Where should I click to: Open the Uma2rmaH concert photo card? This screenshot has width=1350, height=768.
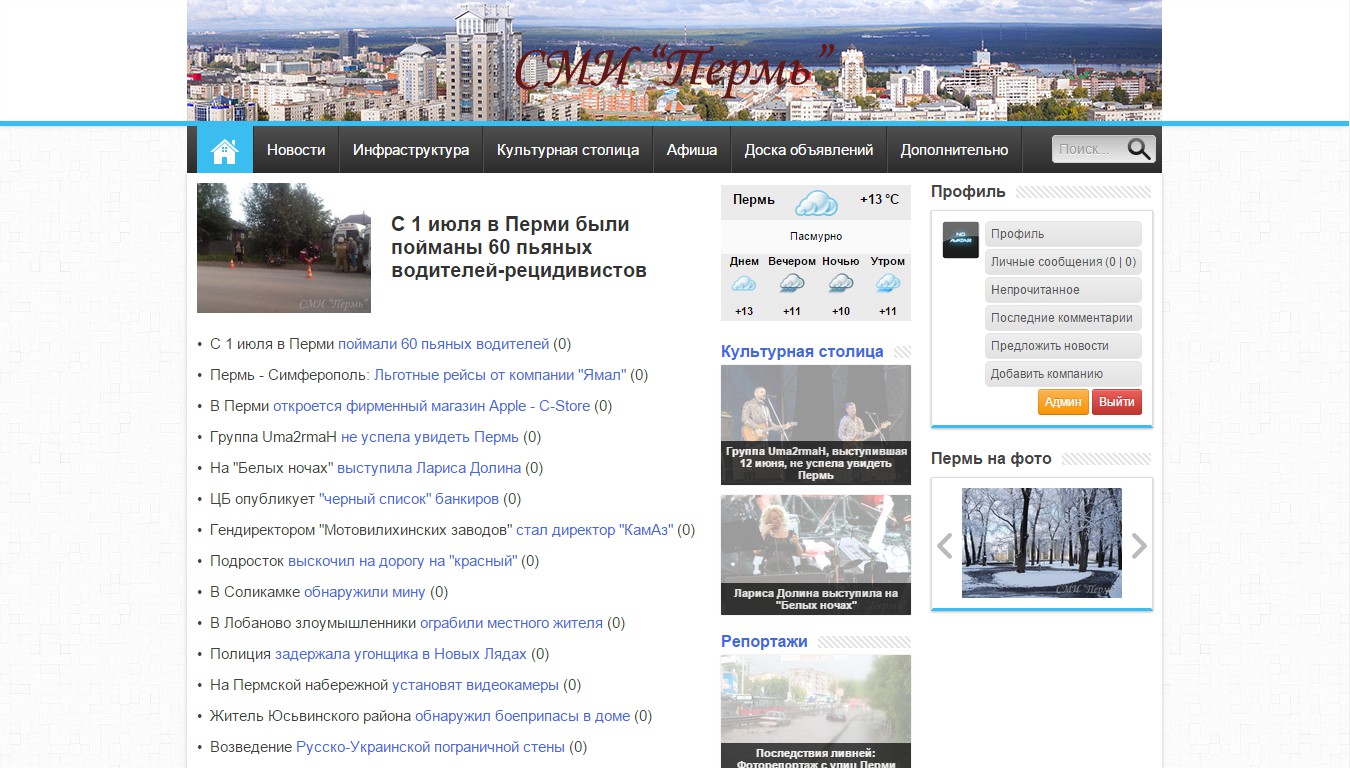point(816,425)
